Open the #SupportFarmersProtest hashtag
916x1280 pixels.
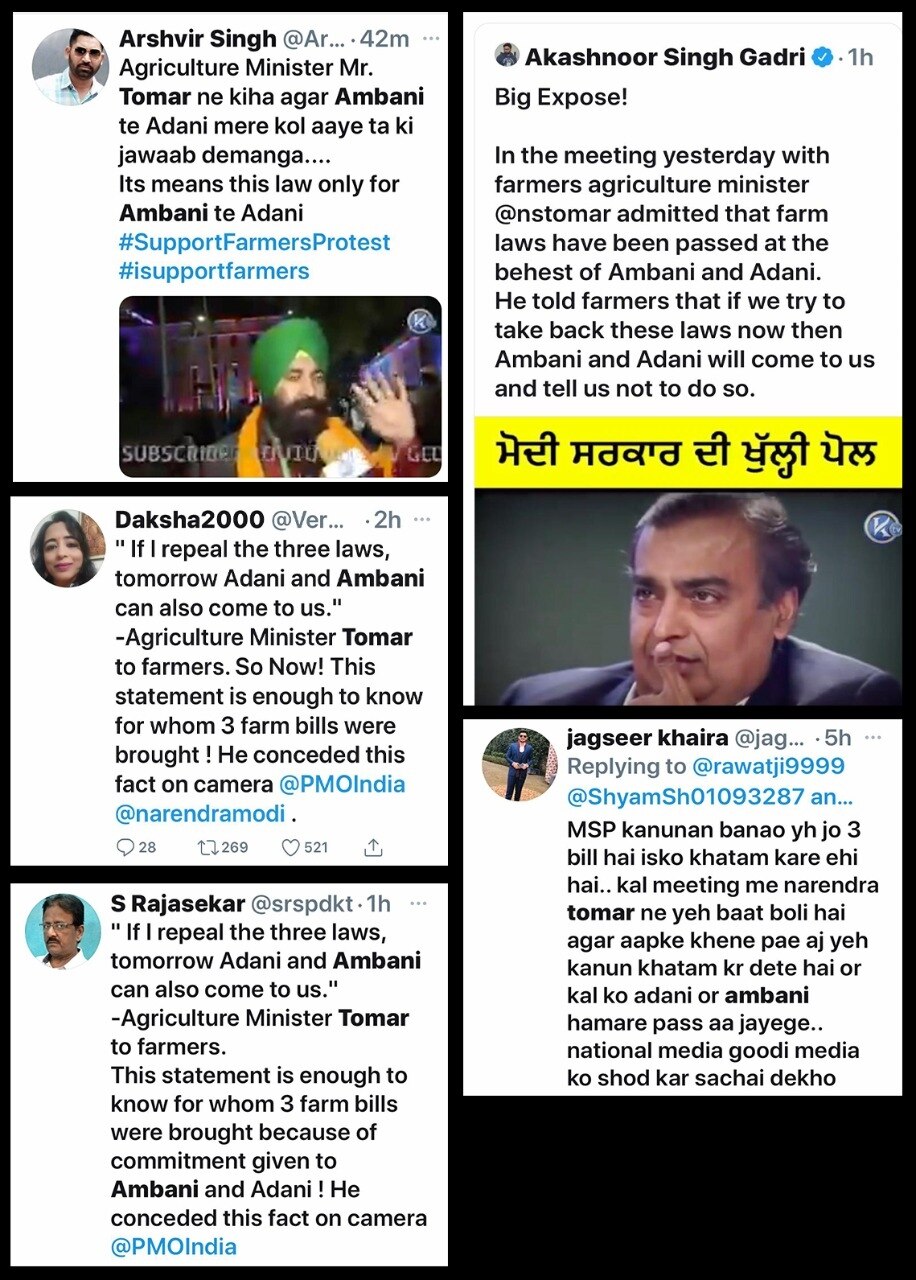click(255, 242)
